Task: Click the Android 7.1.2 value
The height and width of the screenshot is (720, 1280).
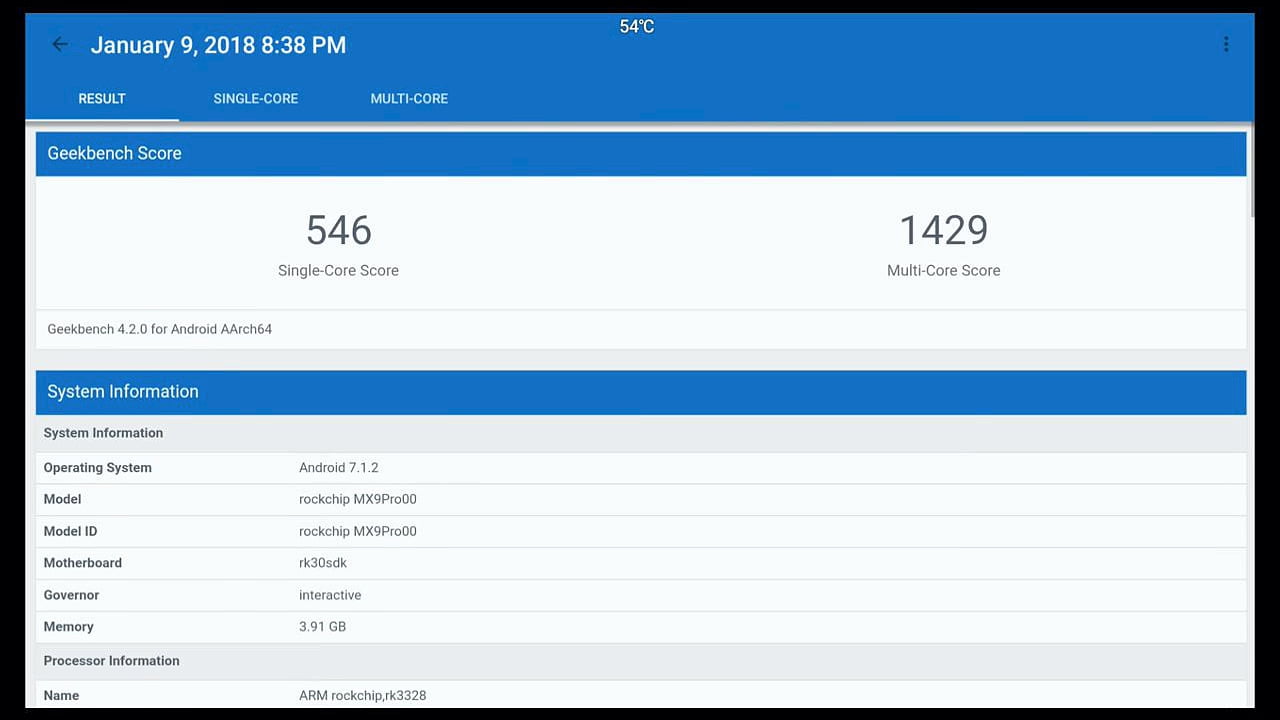Action: tap(339, 468)
